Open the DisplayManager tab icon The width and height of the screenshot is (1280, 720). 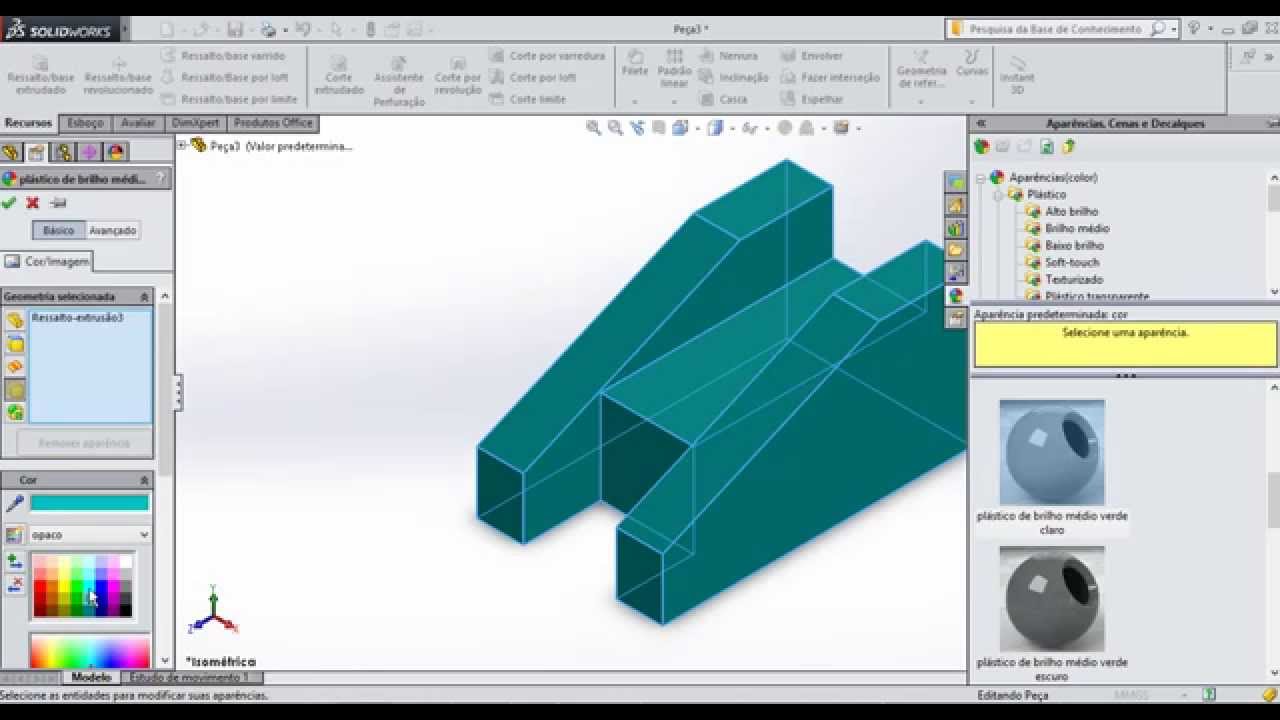click(x=115, y=152)
